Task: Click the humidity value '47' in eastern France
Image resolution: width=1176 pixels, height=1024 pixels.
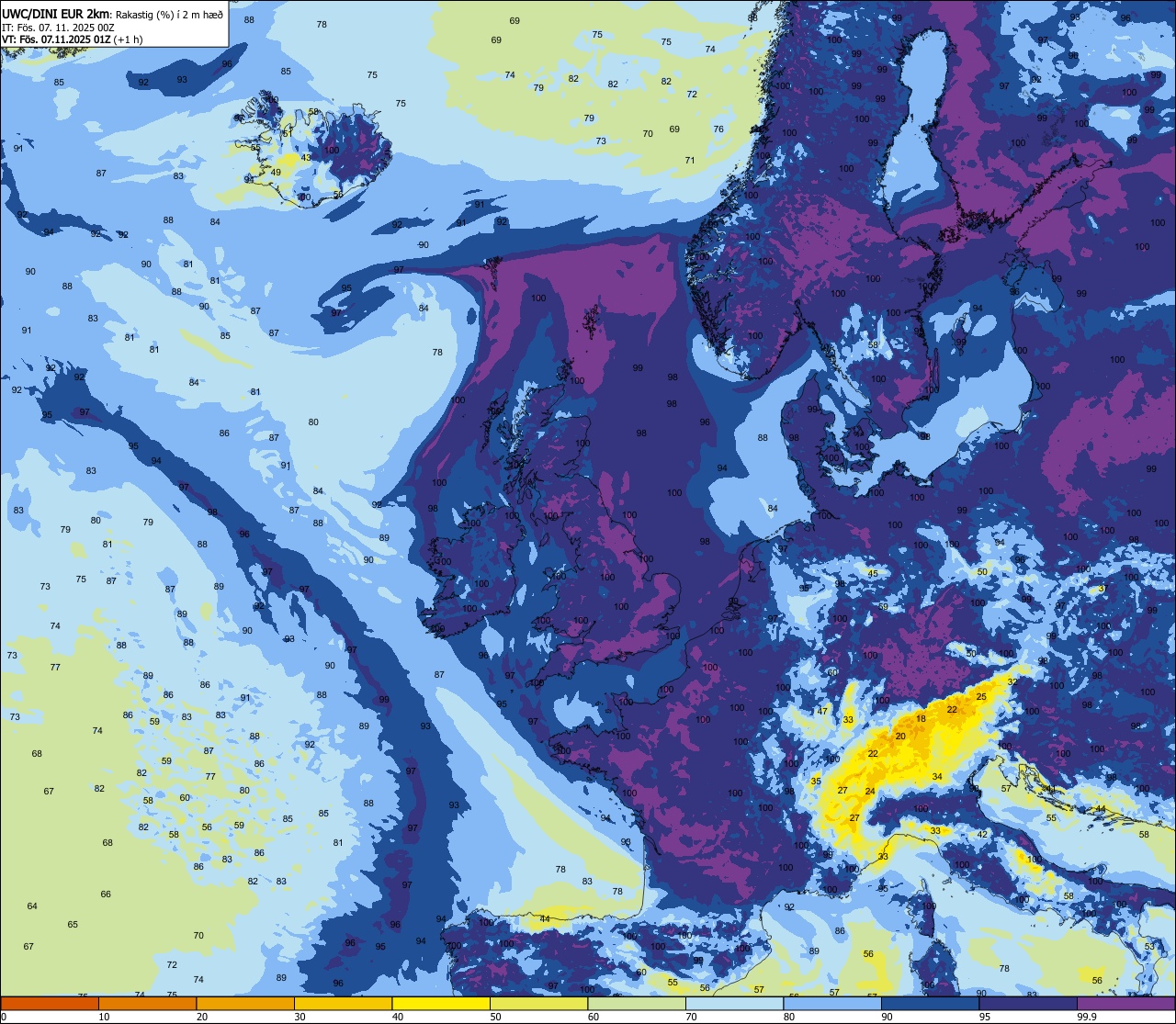Action: 823,711
